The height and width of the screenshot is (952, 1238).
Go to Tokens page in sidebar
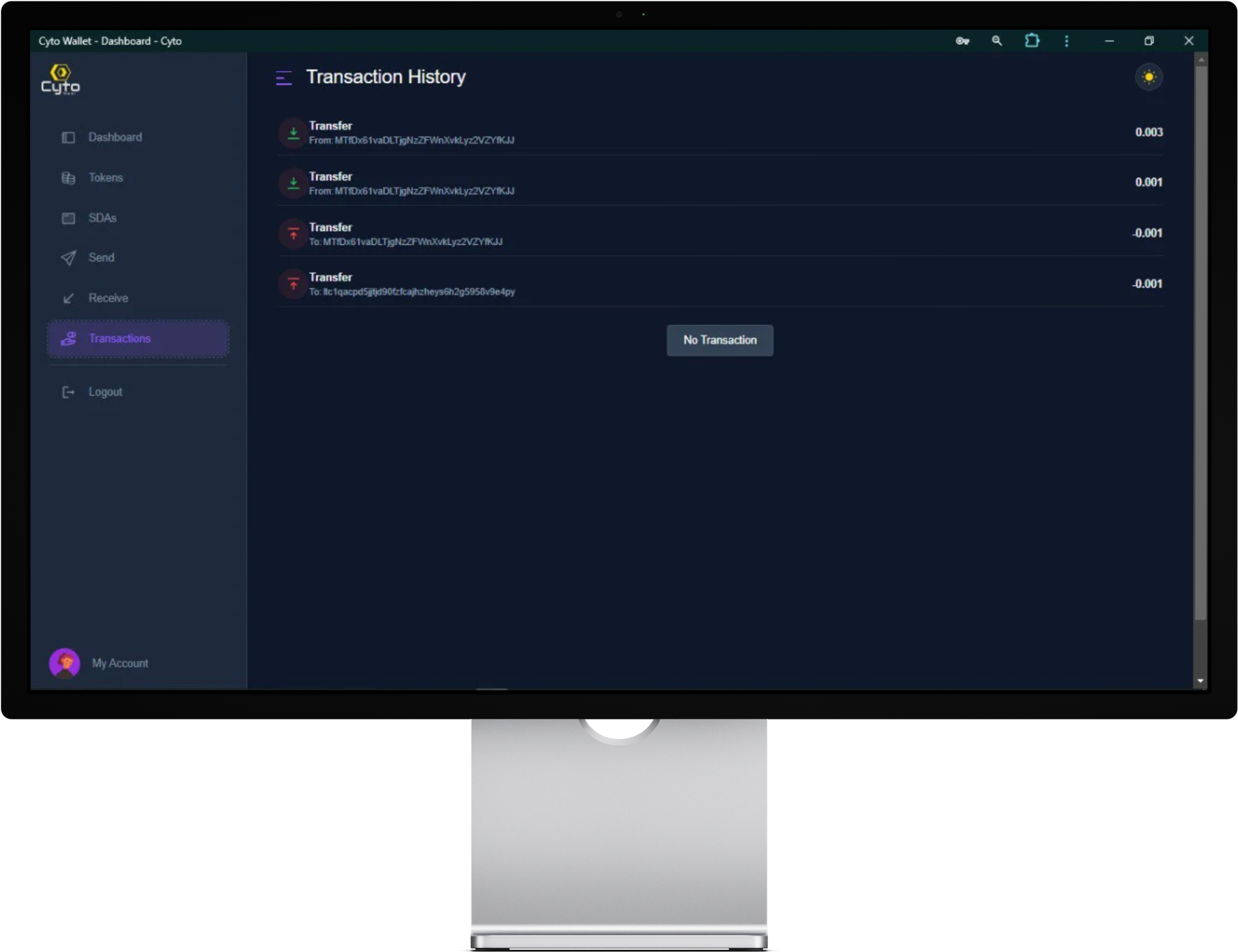click(x=106, y=177)
